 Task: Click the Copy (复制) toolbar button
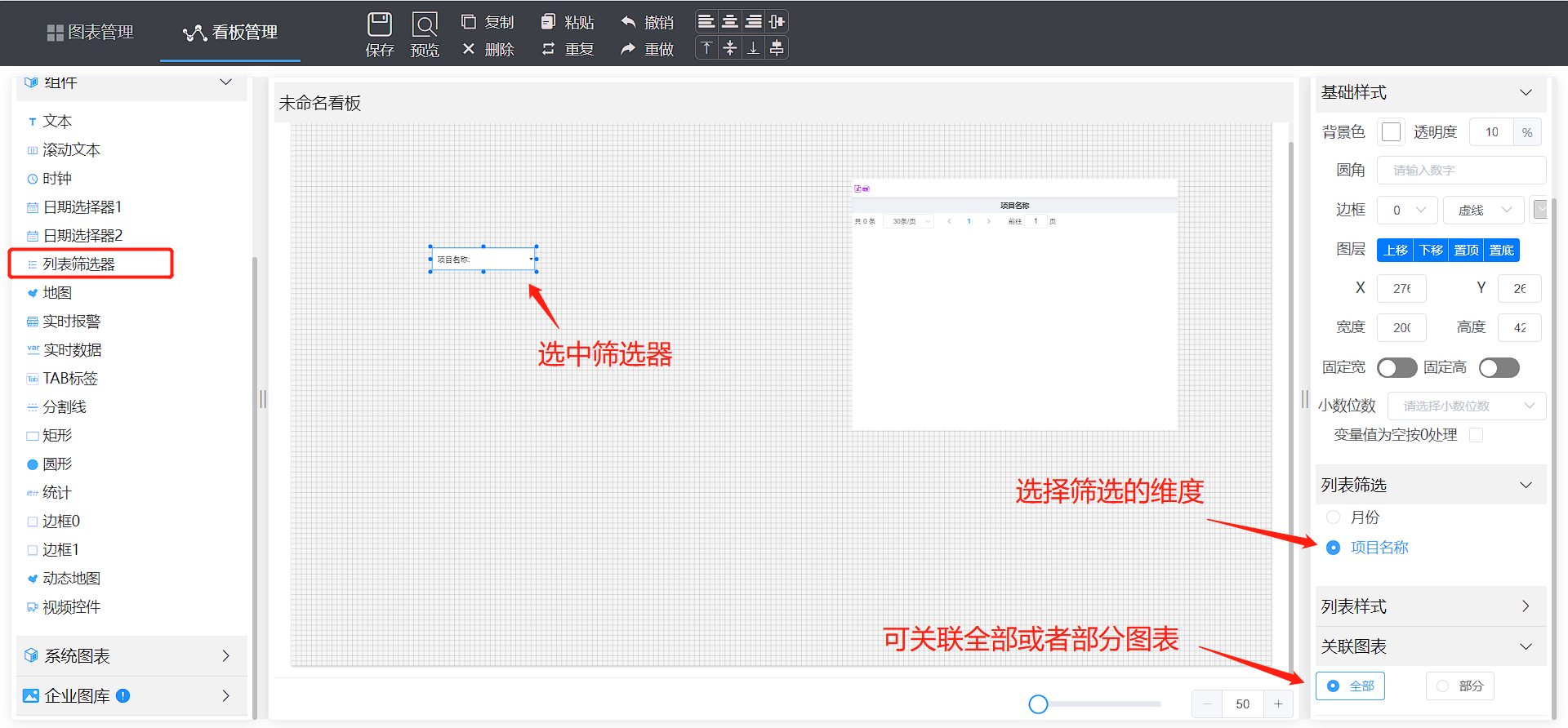488,22
